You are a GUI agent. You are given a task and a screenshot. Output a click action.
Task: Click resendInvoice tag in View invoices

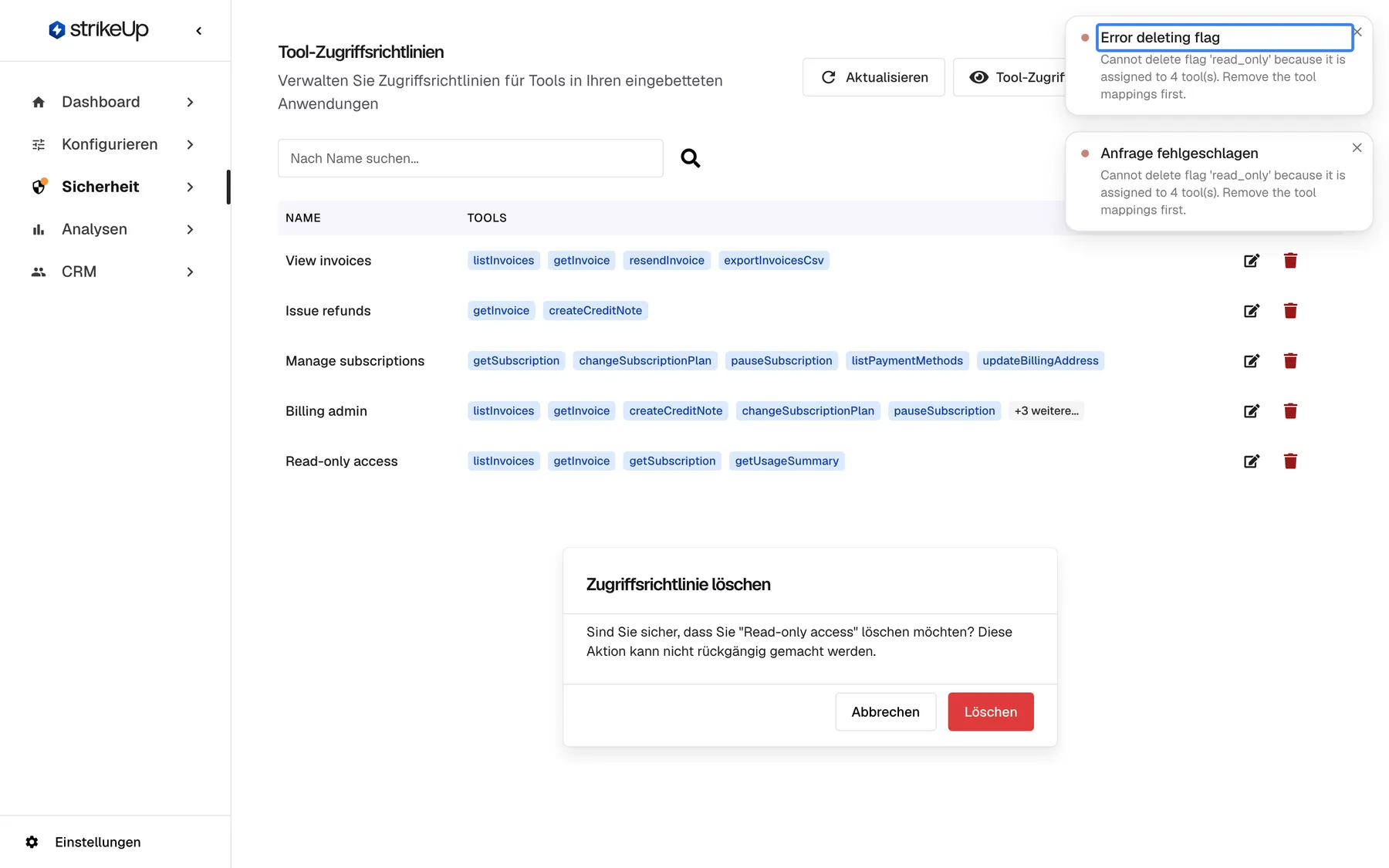click(667, 261)
